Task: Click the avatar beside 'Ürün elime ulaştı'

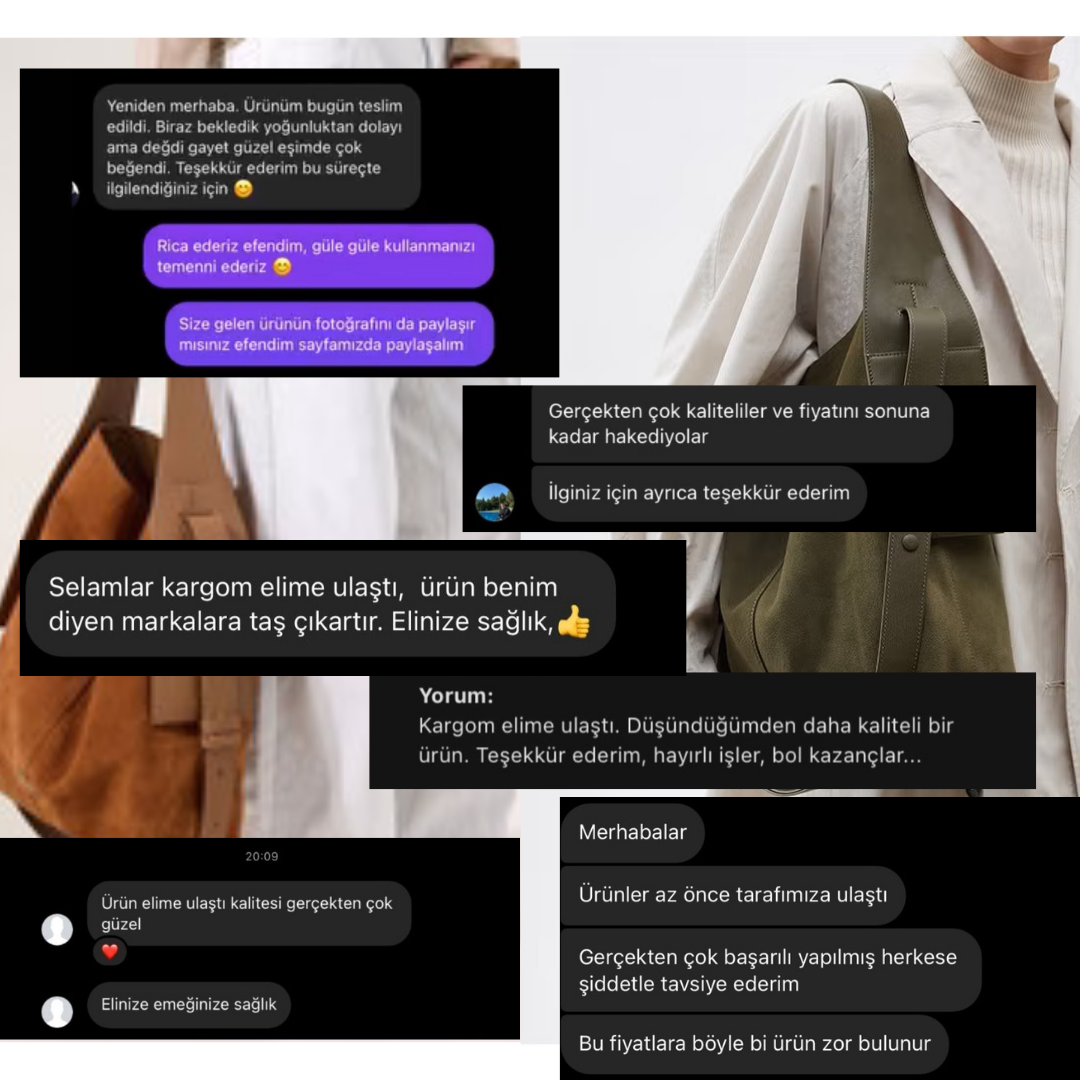Action: click(57, 929)
